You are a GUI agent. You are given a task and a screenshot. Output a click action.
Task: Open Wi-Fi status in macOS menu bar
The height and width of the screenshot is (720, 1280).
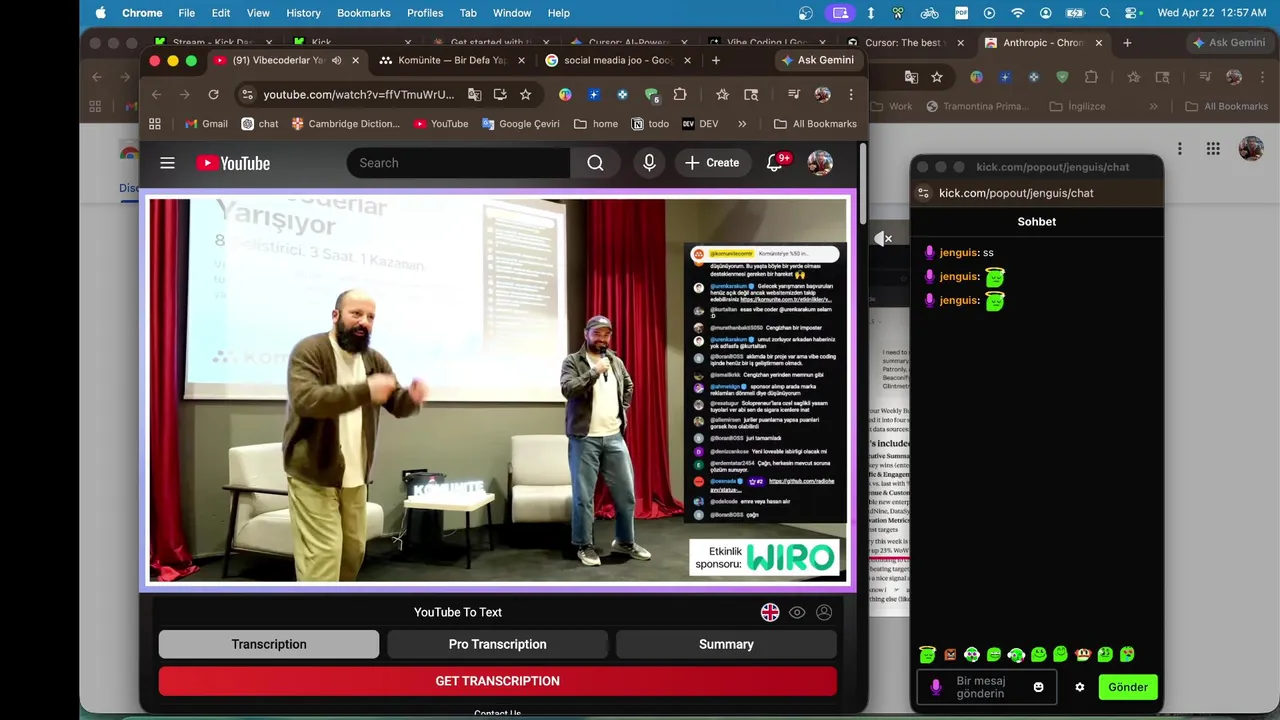pos(1018,13)
